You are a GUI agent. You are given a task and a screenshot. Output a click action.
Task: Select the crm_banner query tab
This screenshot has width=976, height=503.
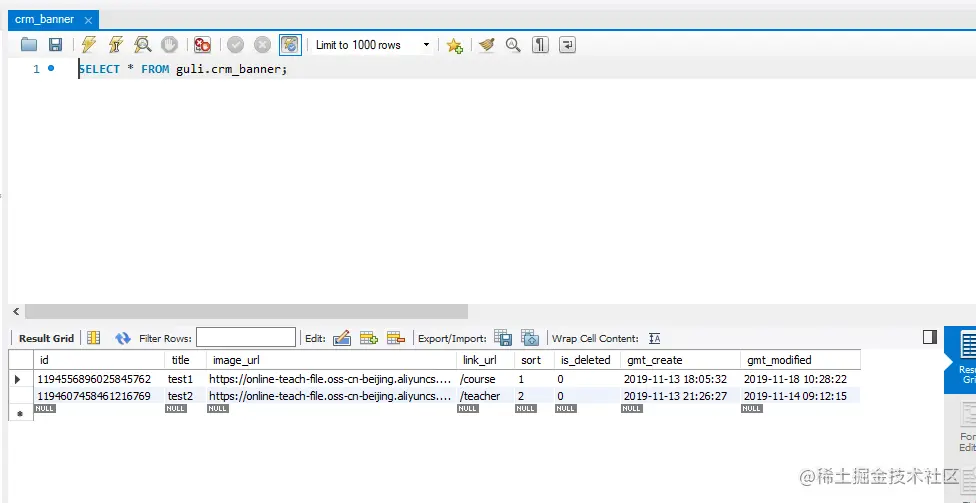44,20
